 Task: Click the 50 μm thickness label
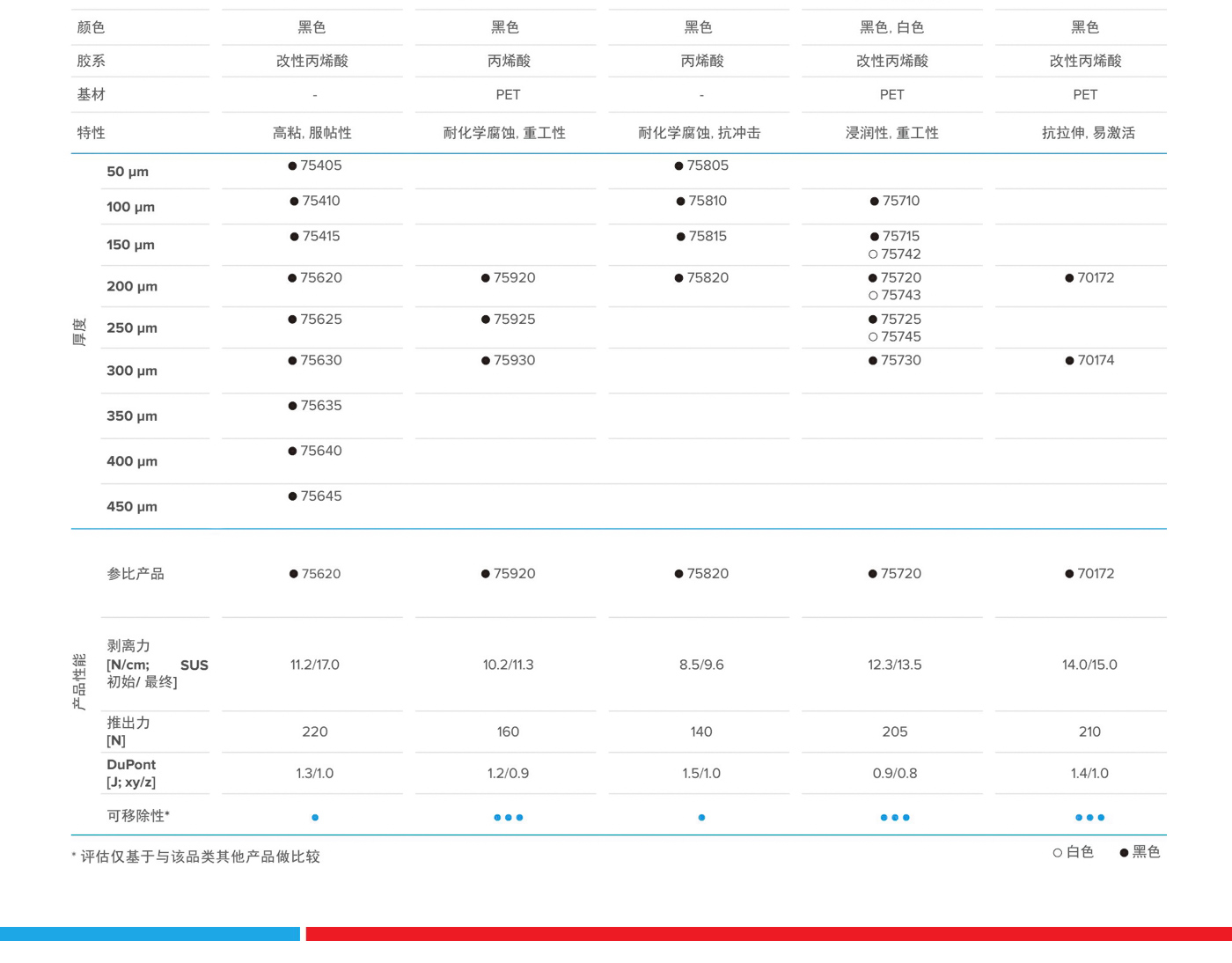point(128,172)
